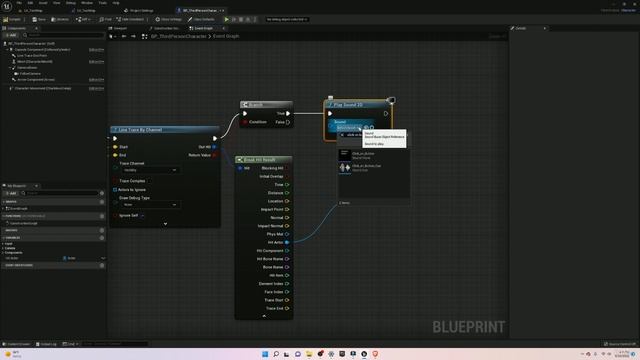Screen dimensions: 640x360
Task: Click the Impact Point output pin
Action: click(x=287, y=209)
